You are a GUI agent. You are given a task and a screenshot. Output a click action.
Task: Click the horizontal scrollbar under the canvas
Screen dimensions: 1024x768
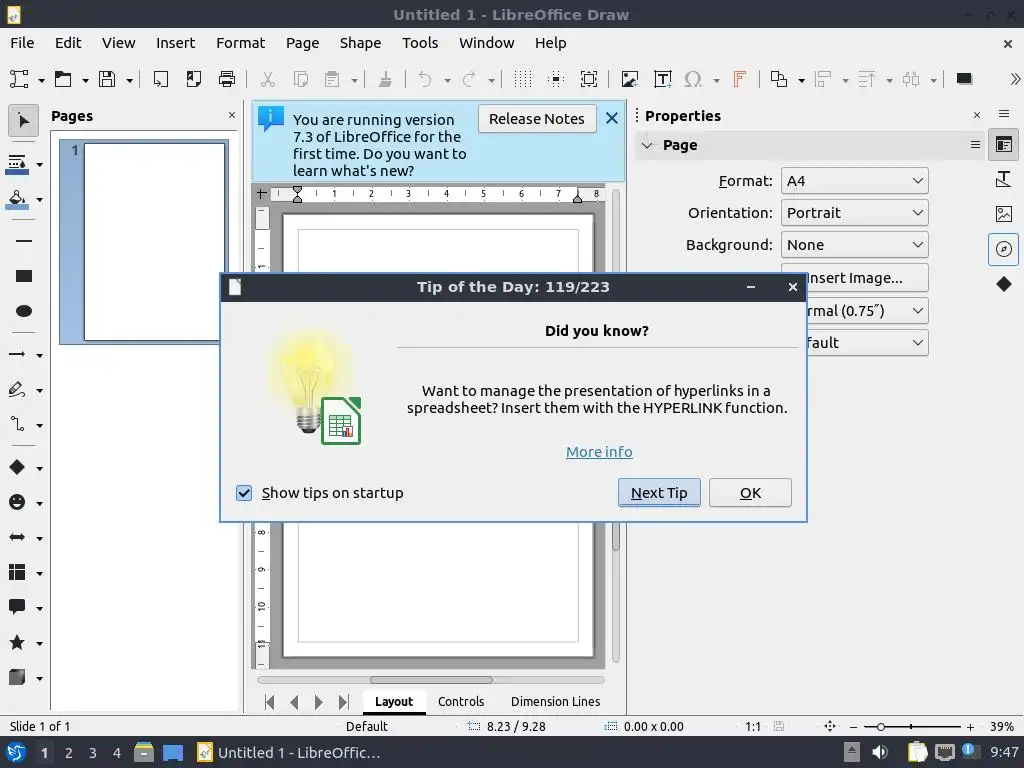(431, 680)
